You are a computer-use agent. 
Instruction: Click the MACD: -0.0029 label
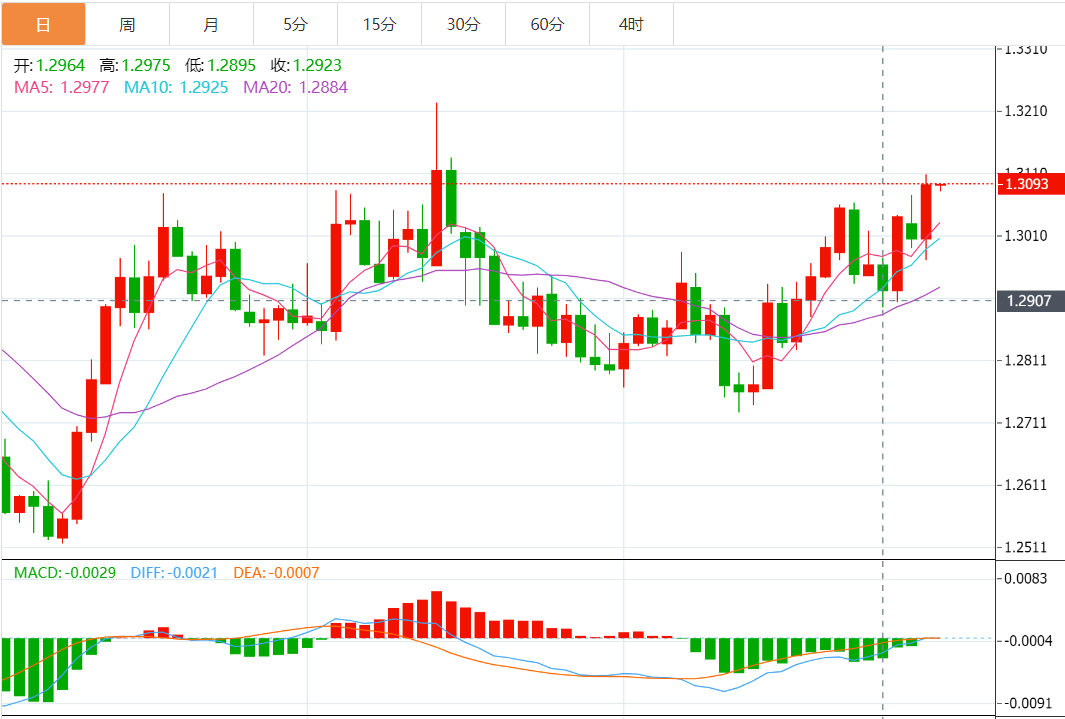click(65, 572)
